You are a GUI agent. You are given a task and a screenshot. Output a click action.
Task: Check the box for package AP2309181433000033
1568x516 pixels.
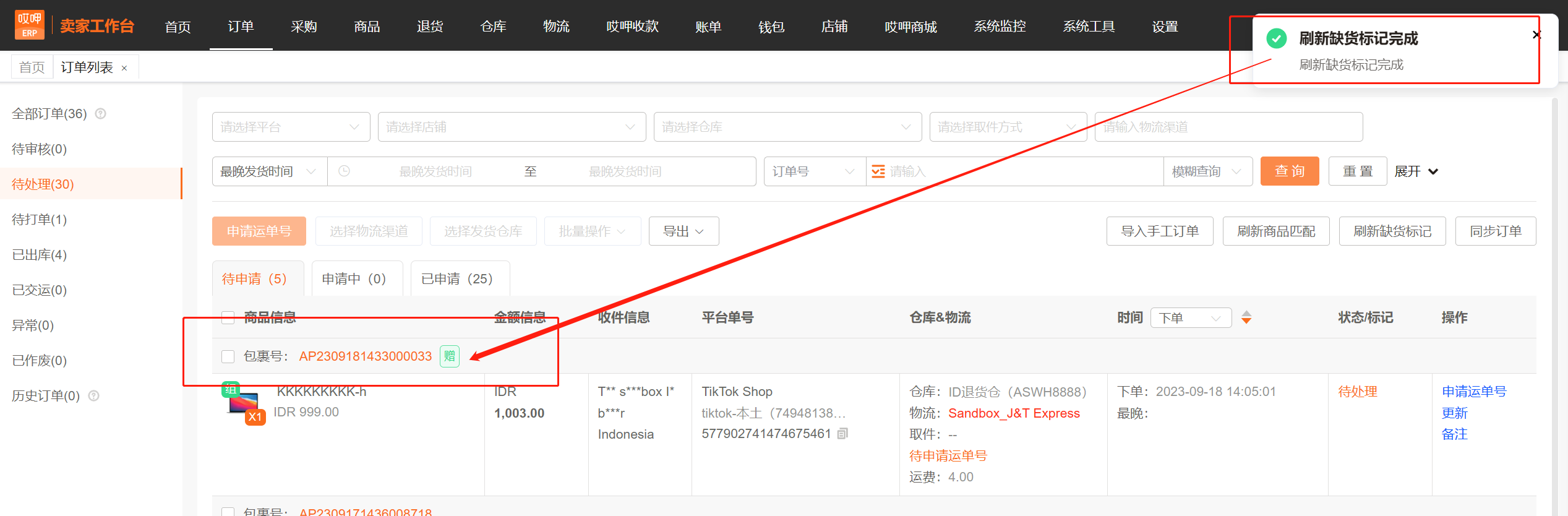coord(228,356)
